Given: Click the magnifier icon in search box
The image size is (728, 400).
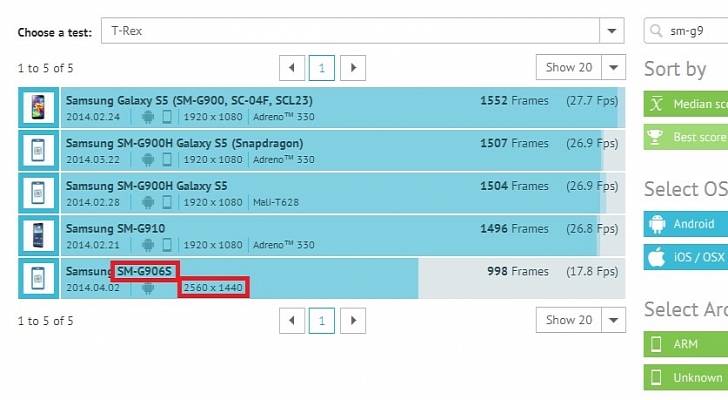Looking at the screenshot, I should 658,32.
